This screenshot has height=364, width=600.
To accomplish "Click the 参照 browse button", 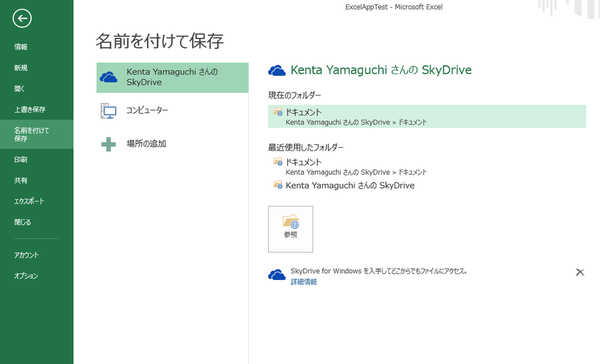I will tap(290, 229).
